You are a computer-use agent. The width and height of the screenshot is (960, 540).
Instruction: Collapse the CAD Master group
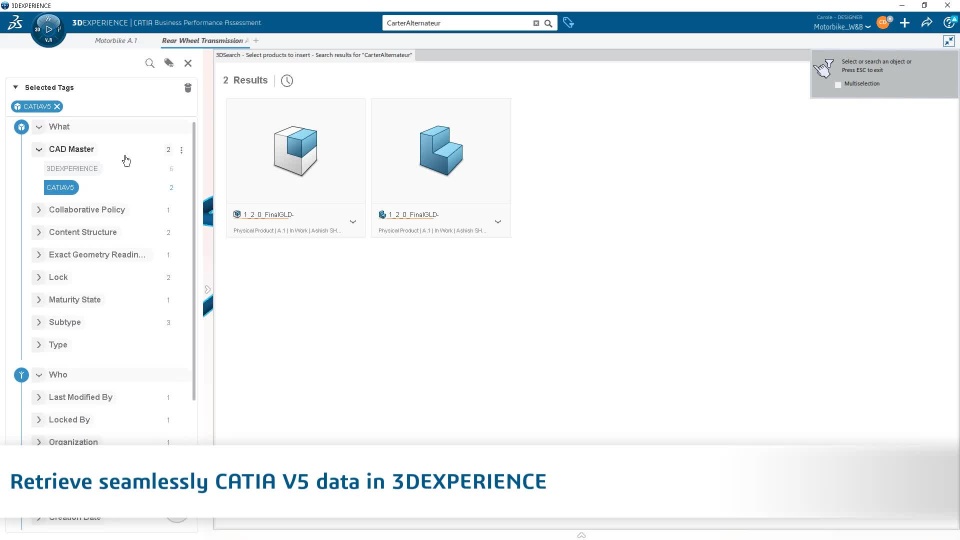[39, 149]
